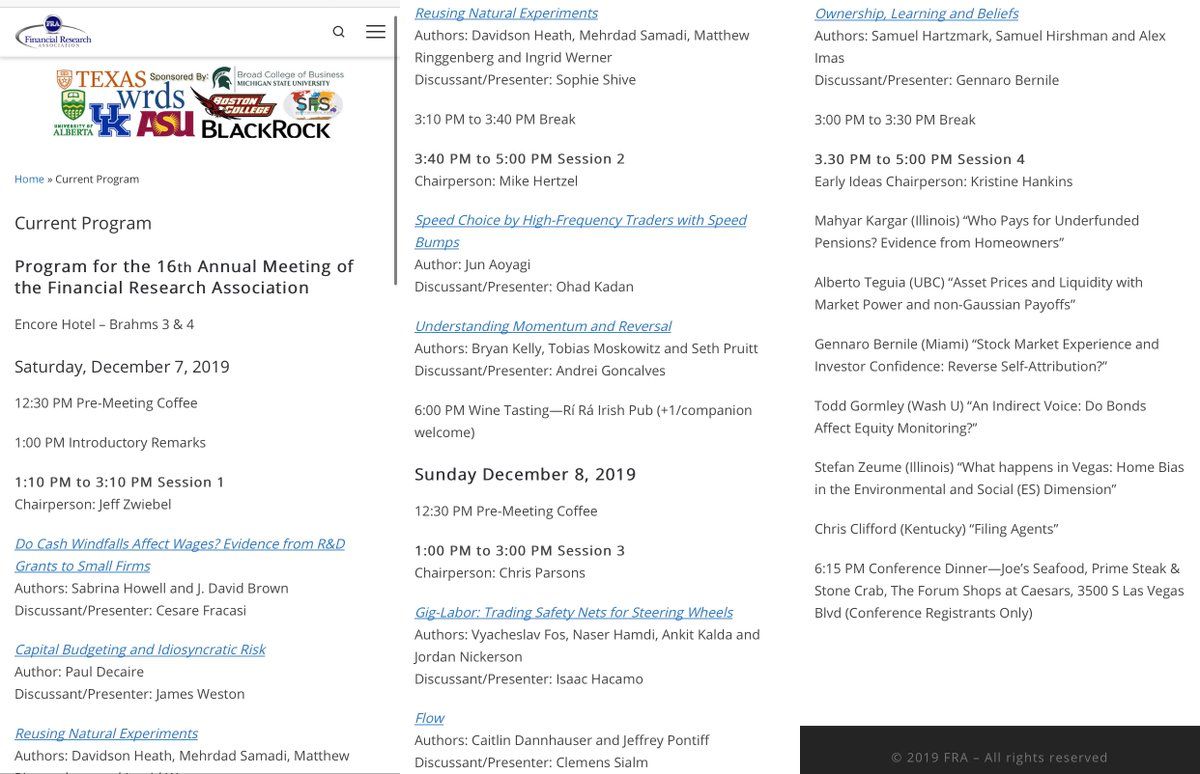Open the hamburger navigation menu

(376, 32)
